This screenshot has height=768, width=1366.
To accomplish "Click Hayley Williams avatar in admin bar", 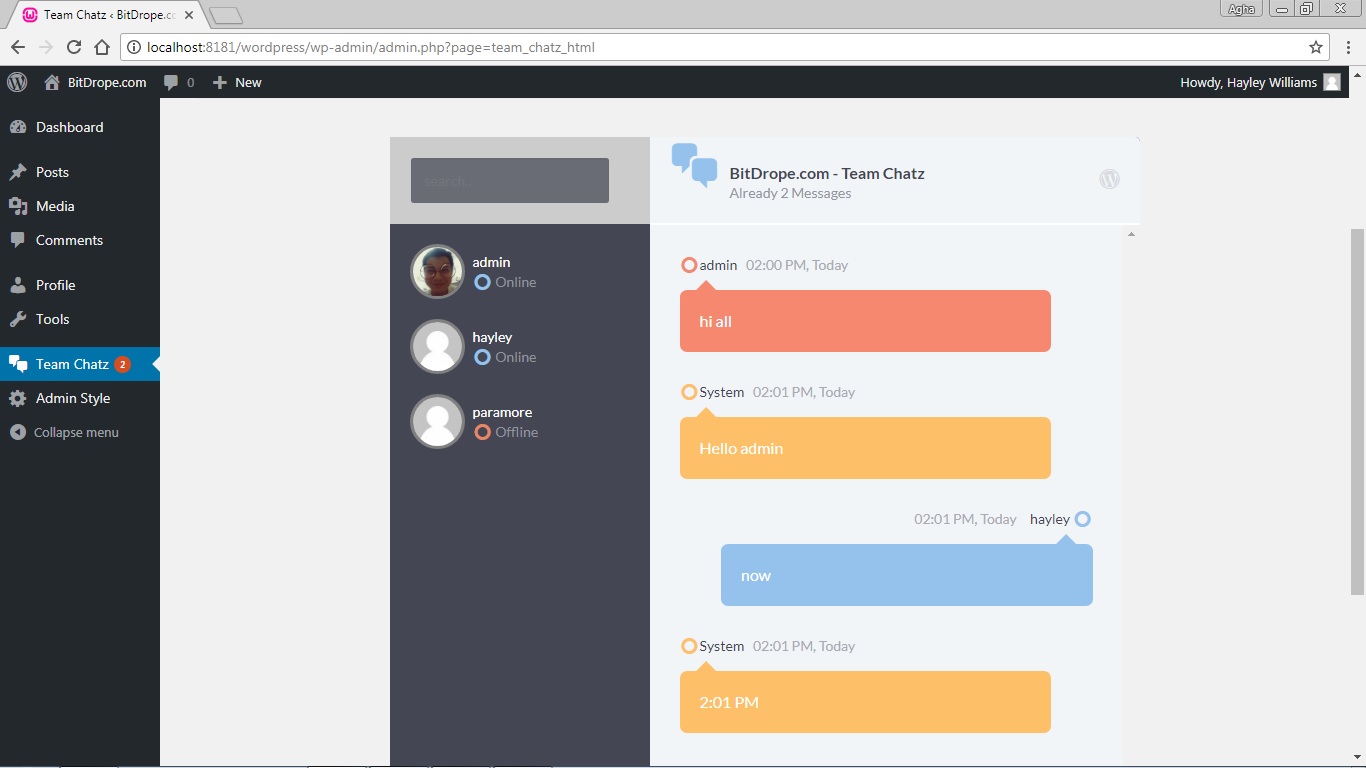I will point(1332,82).
